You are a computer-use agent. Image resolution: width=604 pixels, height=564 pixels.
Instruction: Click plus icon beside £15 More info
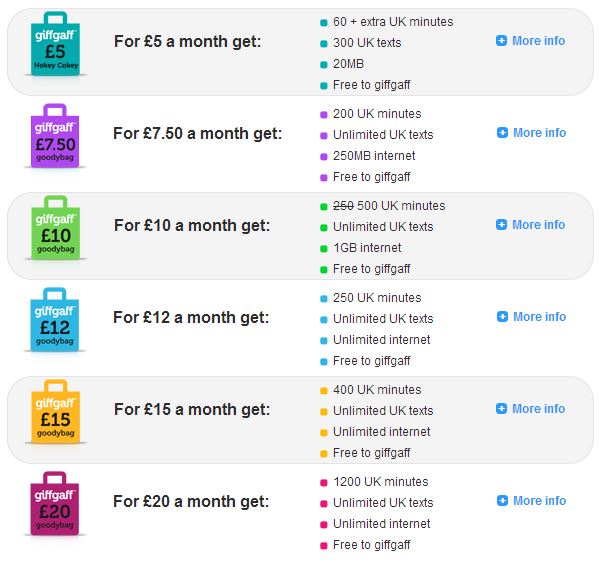coord(502,408)
